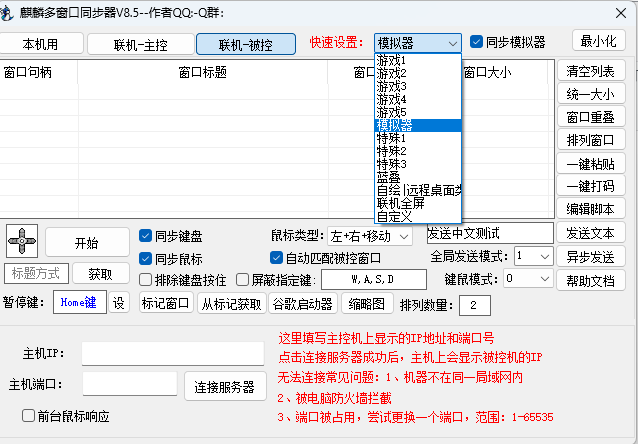Switch to the 联机-主控 tab
Viewport: 638px width, 444px height.
coord(140,44)
